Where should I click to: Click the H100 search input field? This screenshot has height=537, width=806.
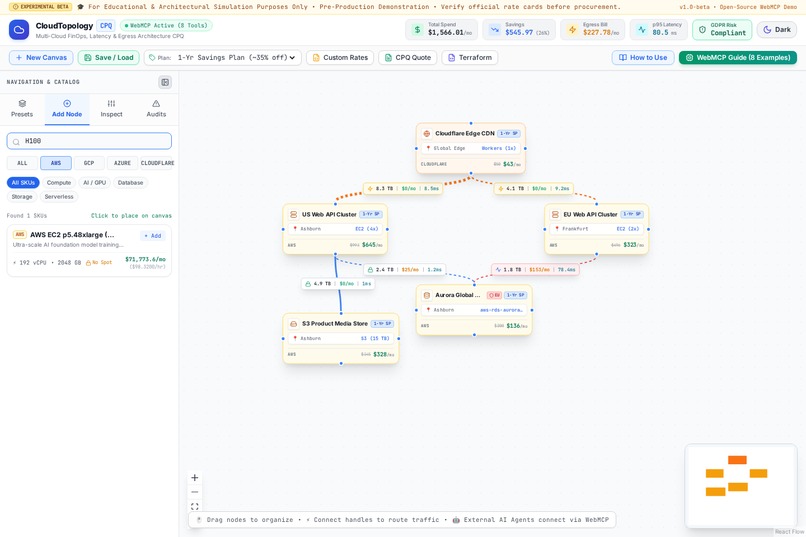(x=89, y=141)
